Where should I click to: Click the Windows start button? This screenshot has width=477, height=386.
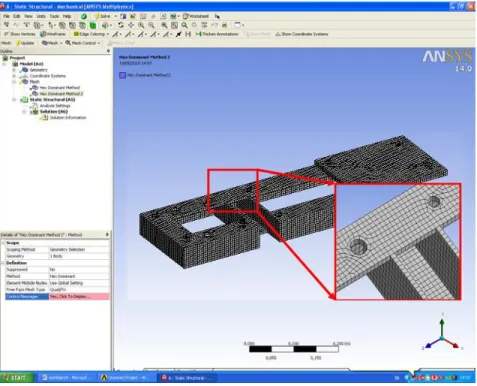point(17,377)
